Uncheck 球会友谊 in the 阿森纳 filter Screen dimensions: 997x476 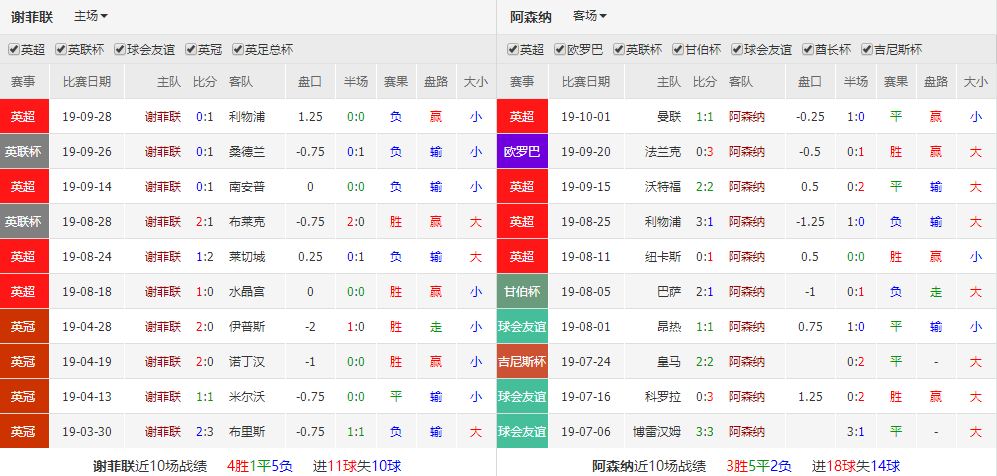click(737, 50)
